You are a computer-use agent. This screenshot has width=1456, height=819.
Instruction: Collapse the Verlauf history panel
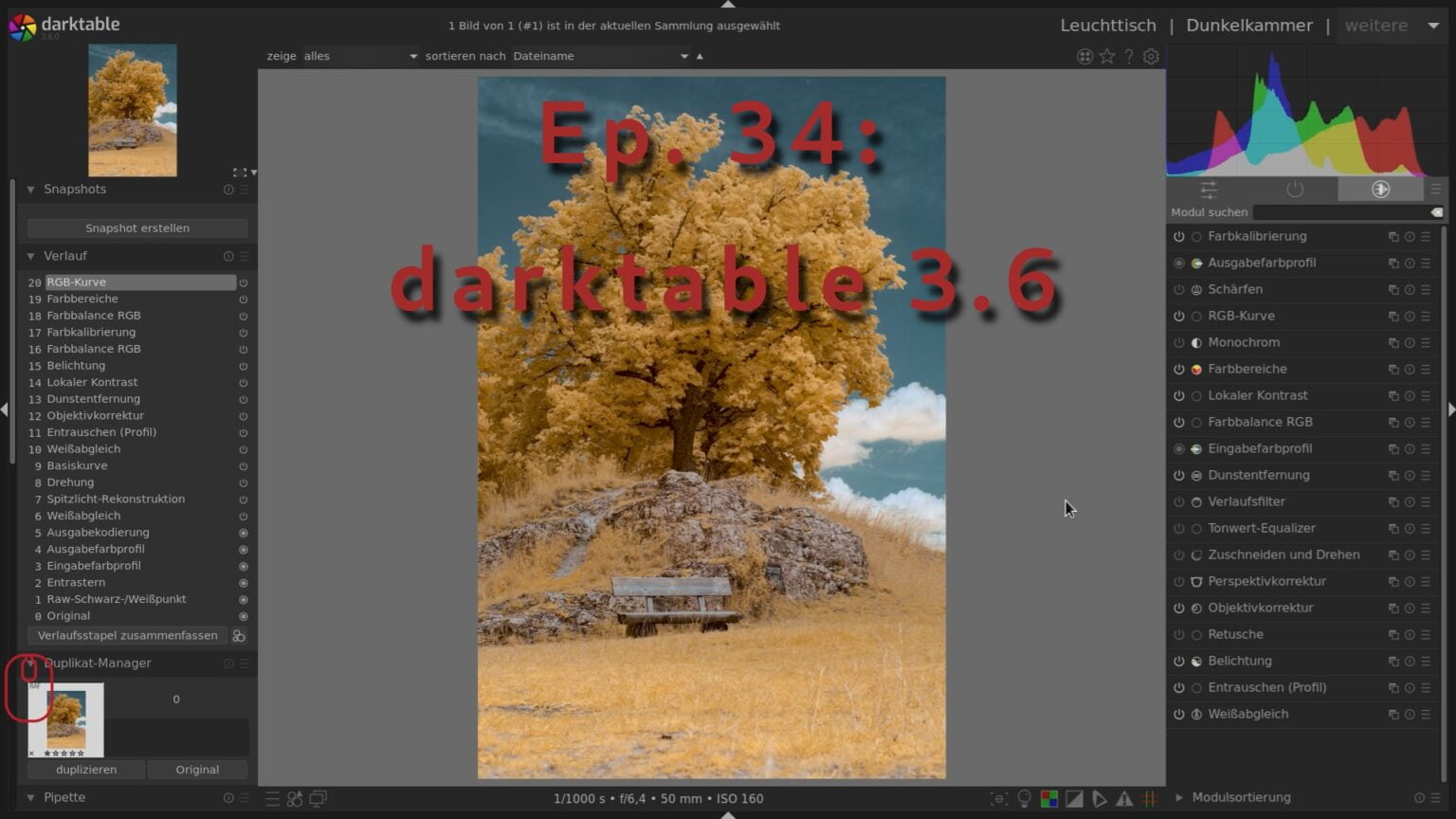tap(29, 256)
